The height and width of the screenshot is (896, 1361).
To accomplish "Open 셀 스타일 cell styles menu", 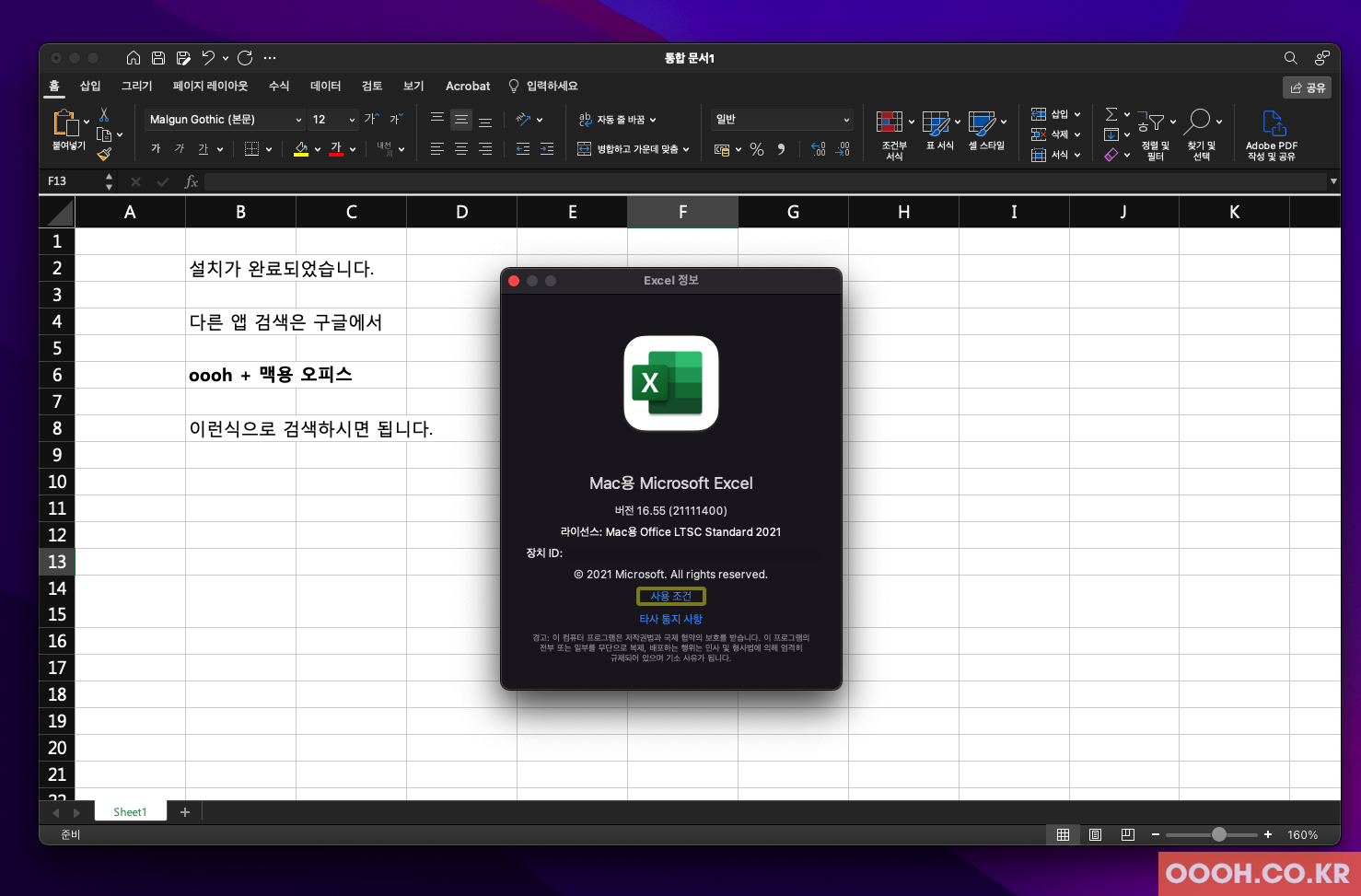I will click(986, 131).
